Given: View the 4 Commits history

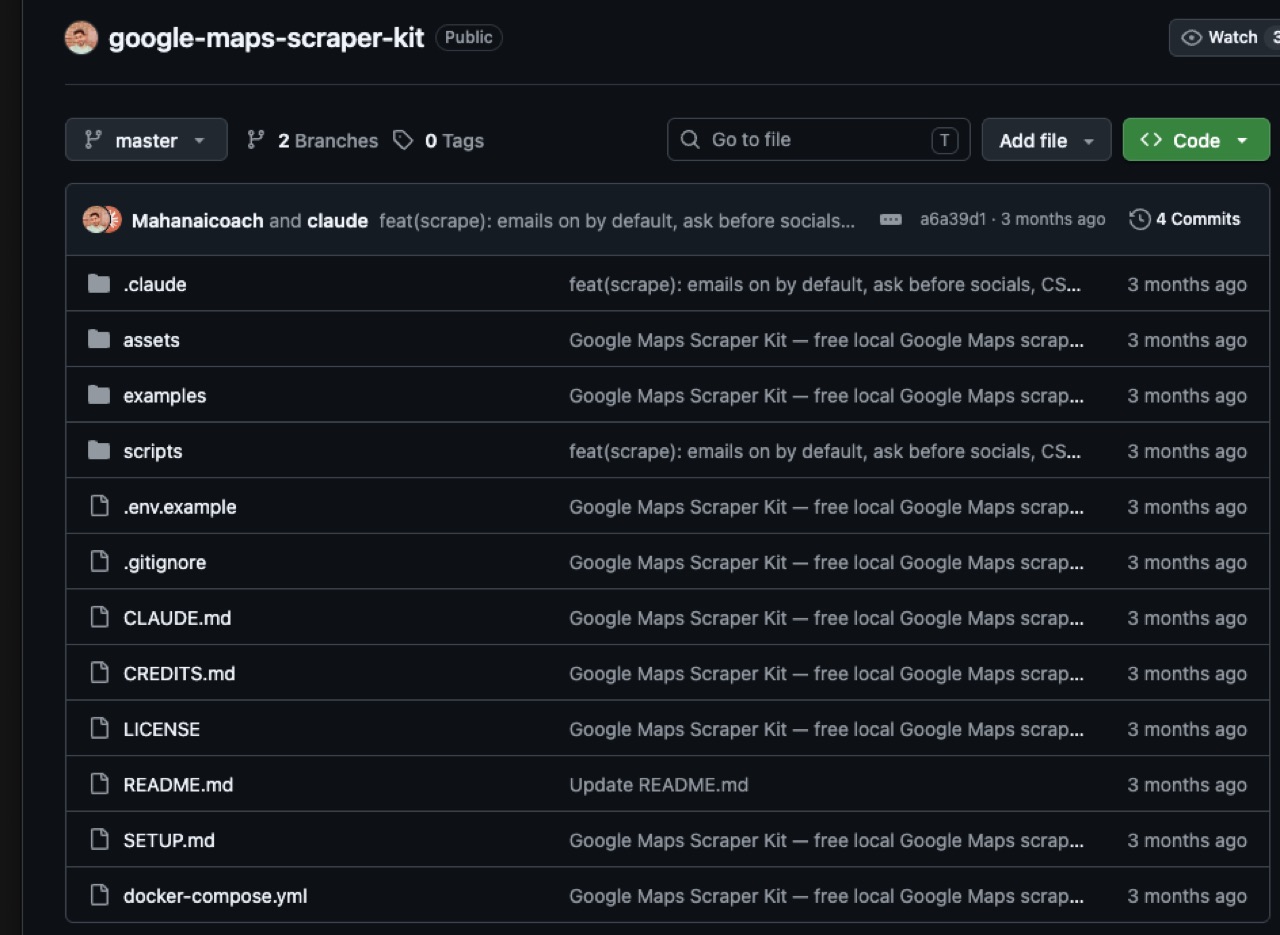Looking at the screenshot, I should 1185,220.
